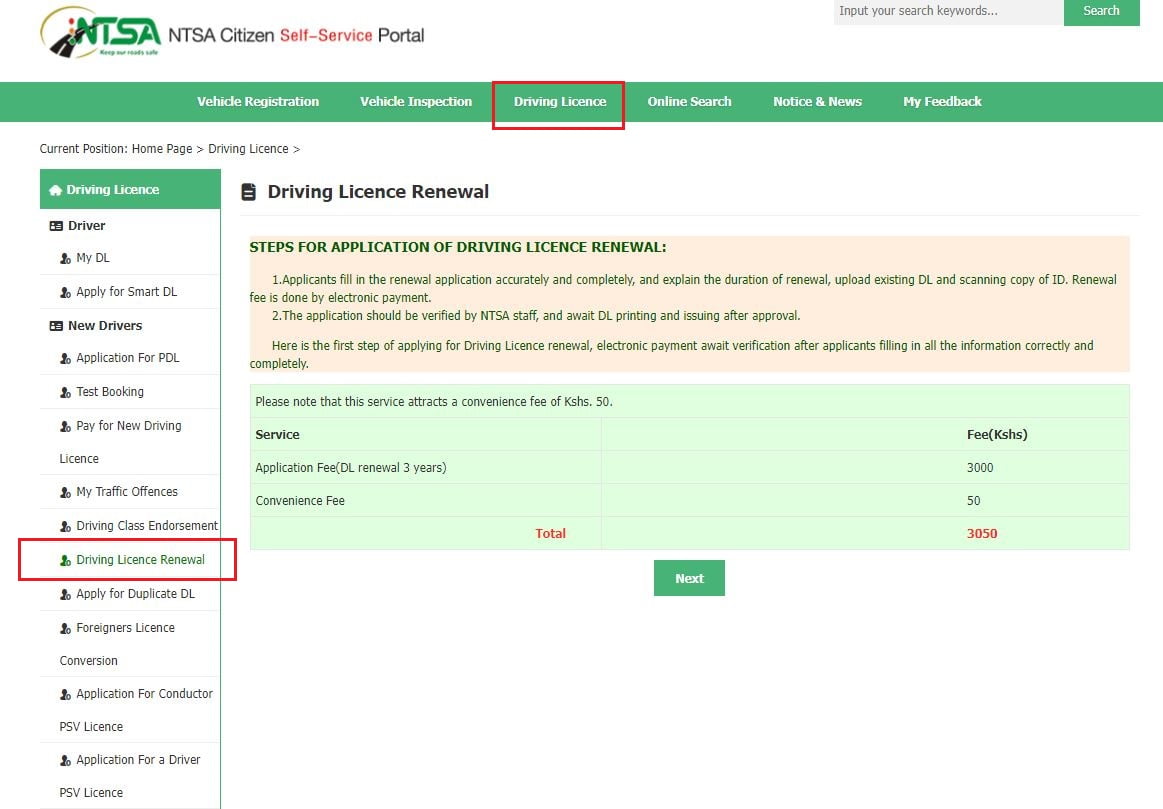
Task: Click the 50 fee value in Convenience Fee row
Action: coord(973,501)
